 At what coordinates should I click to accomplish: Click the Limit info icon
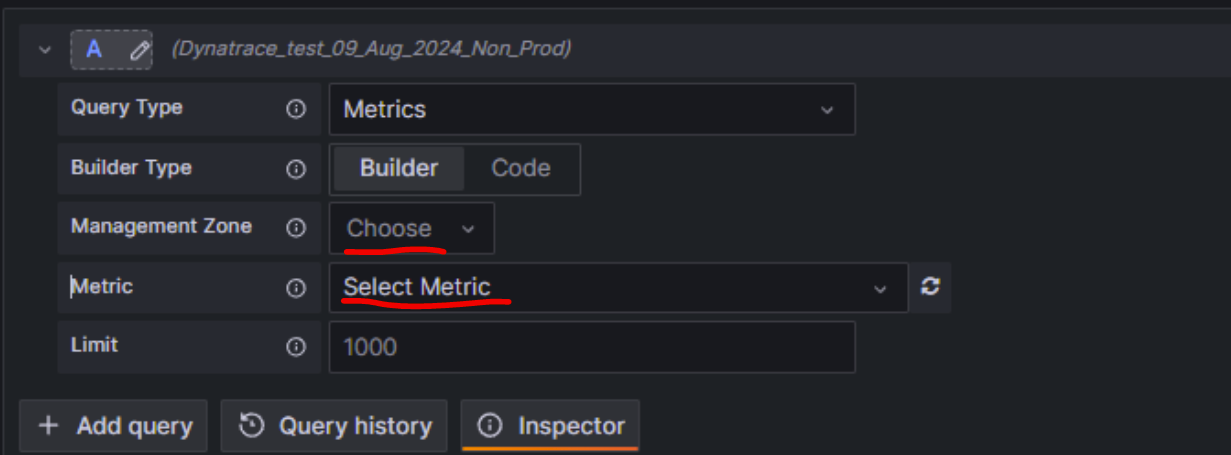click(296, 347)
